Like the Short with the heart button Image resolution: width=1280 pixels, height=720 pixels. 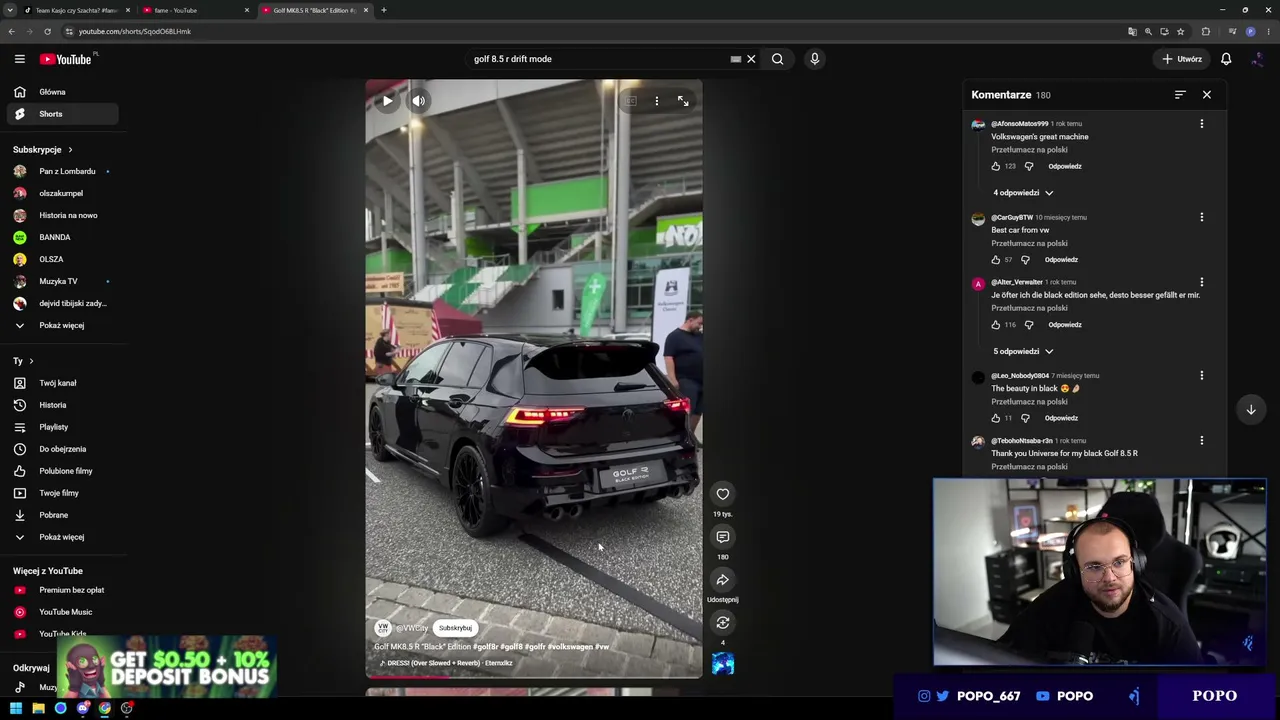(723, 494)
